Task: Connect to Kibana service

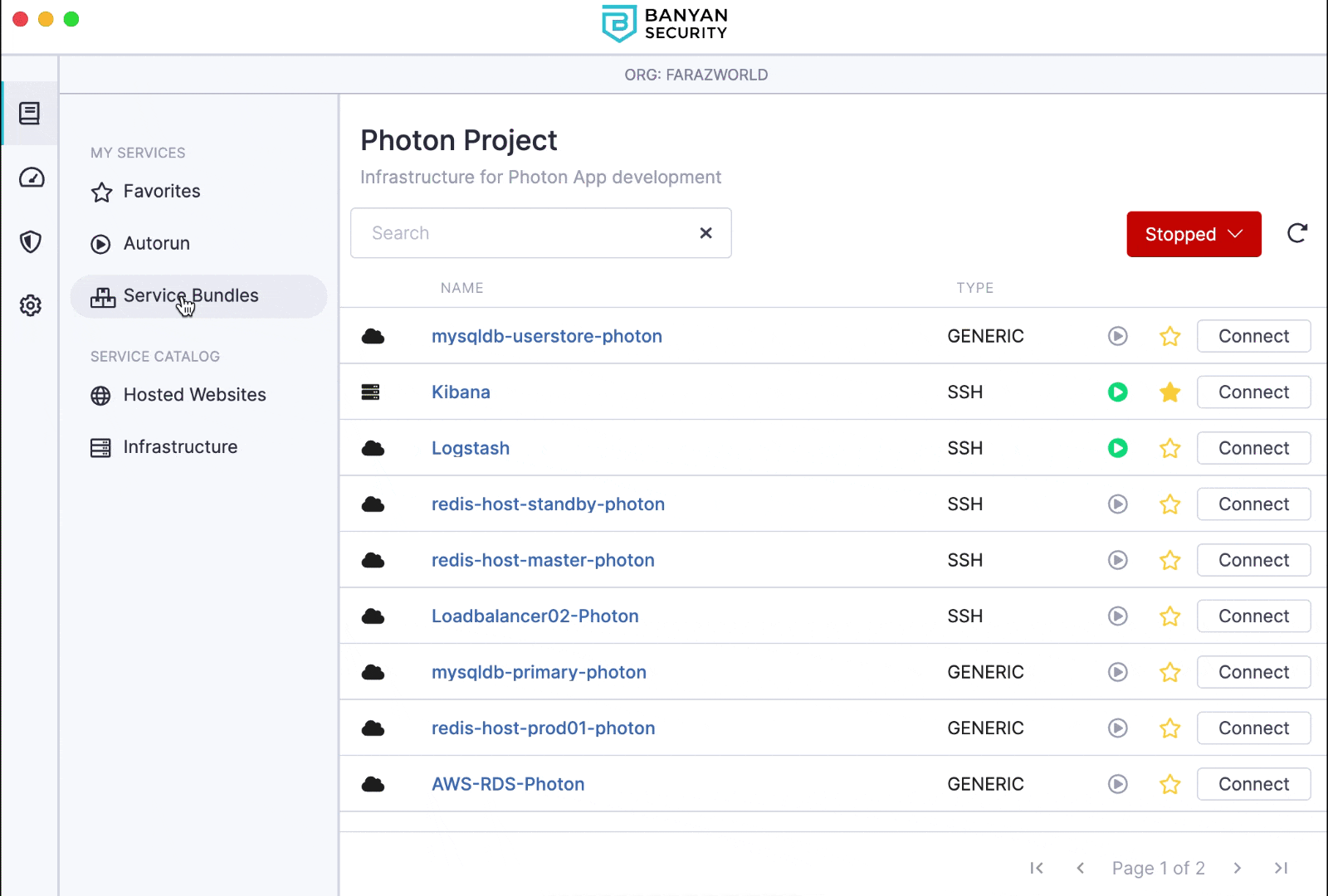Action: pos(1253,392)
